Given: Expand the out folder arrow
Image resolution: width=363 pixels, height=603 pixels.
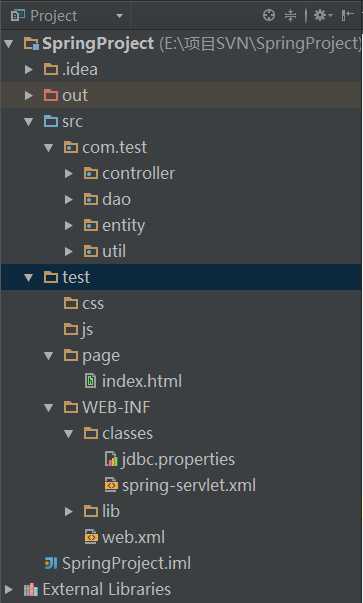Looking at the screenshot, I should pyautogui.click(x=28, y=95).
